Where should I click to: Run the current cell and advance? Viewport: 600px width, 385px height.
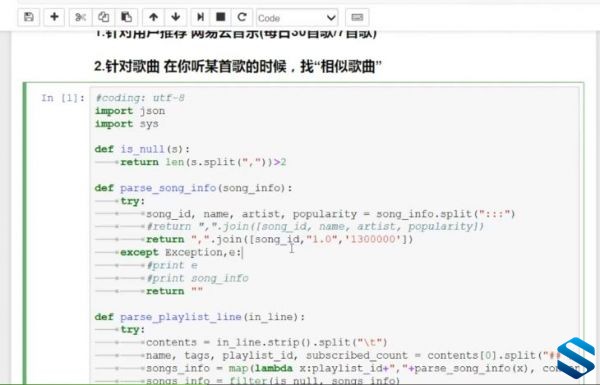point(200,18)
